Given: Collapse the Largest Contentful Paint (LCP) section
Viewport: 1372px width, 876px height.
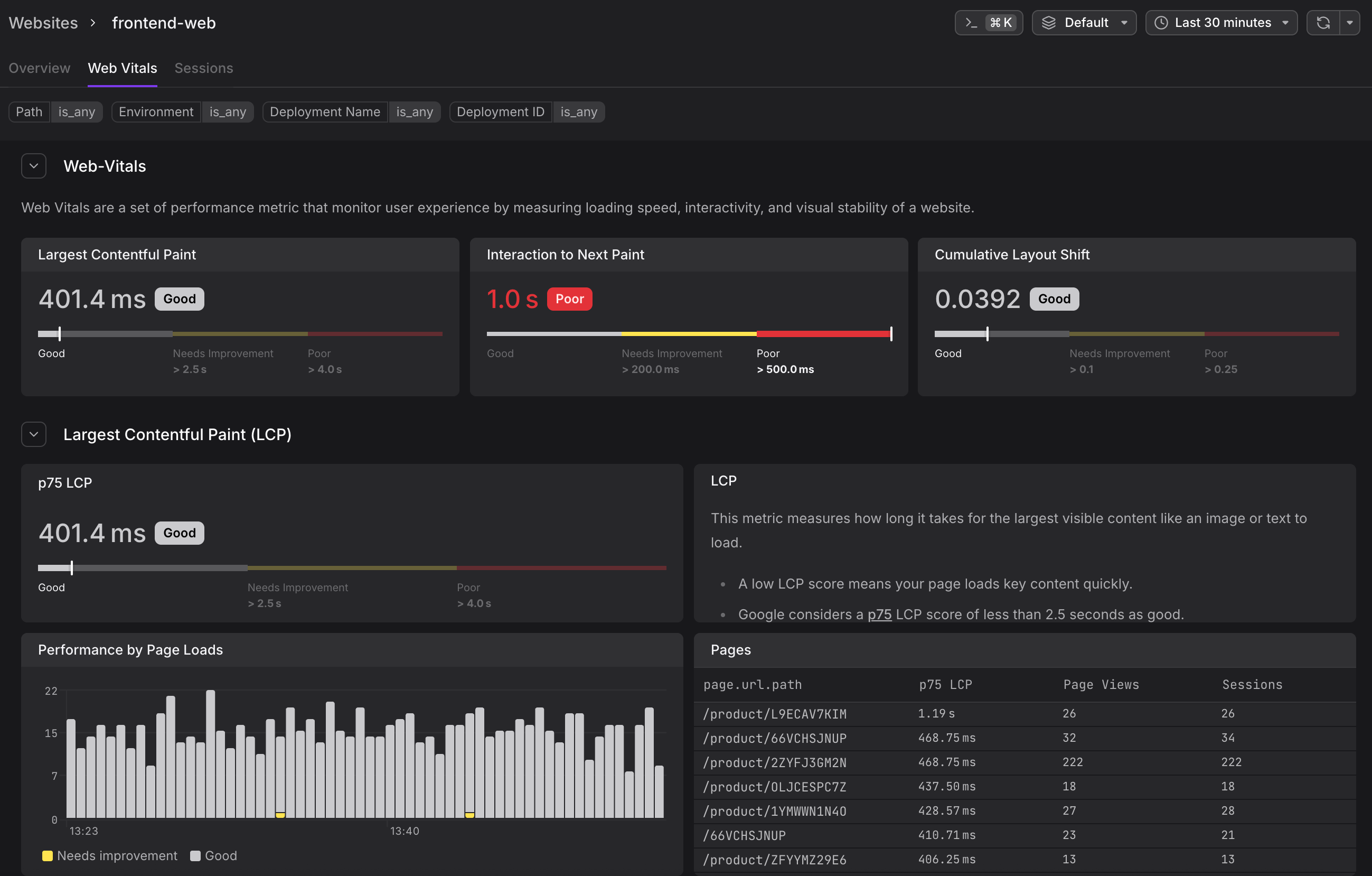Looking at the screenshot, I should [34, 434].
